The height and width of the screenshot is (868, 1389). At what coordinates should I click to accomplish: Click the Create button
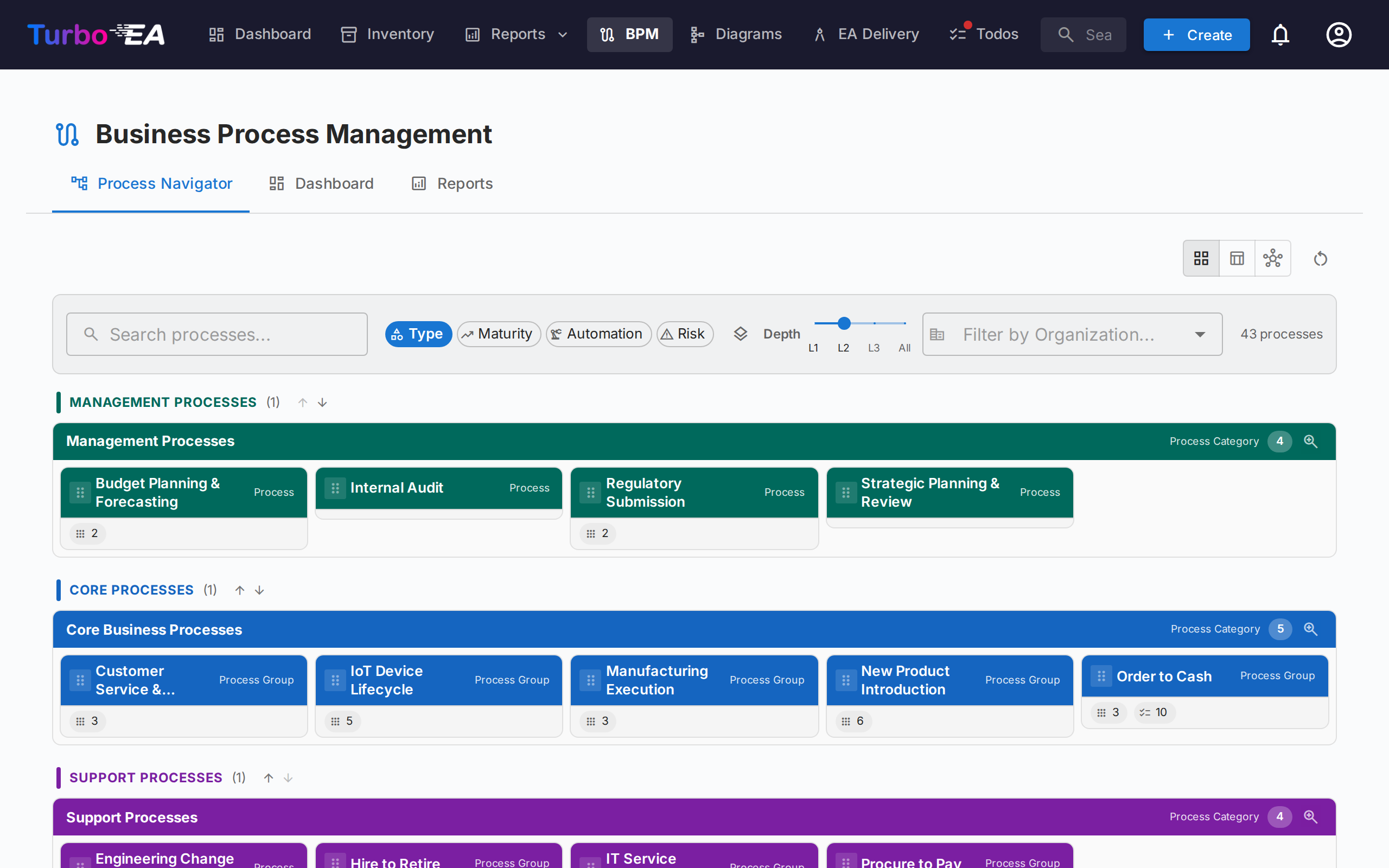pos(1196,34)
